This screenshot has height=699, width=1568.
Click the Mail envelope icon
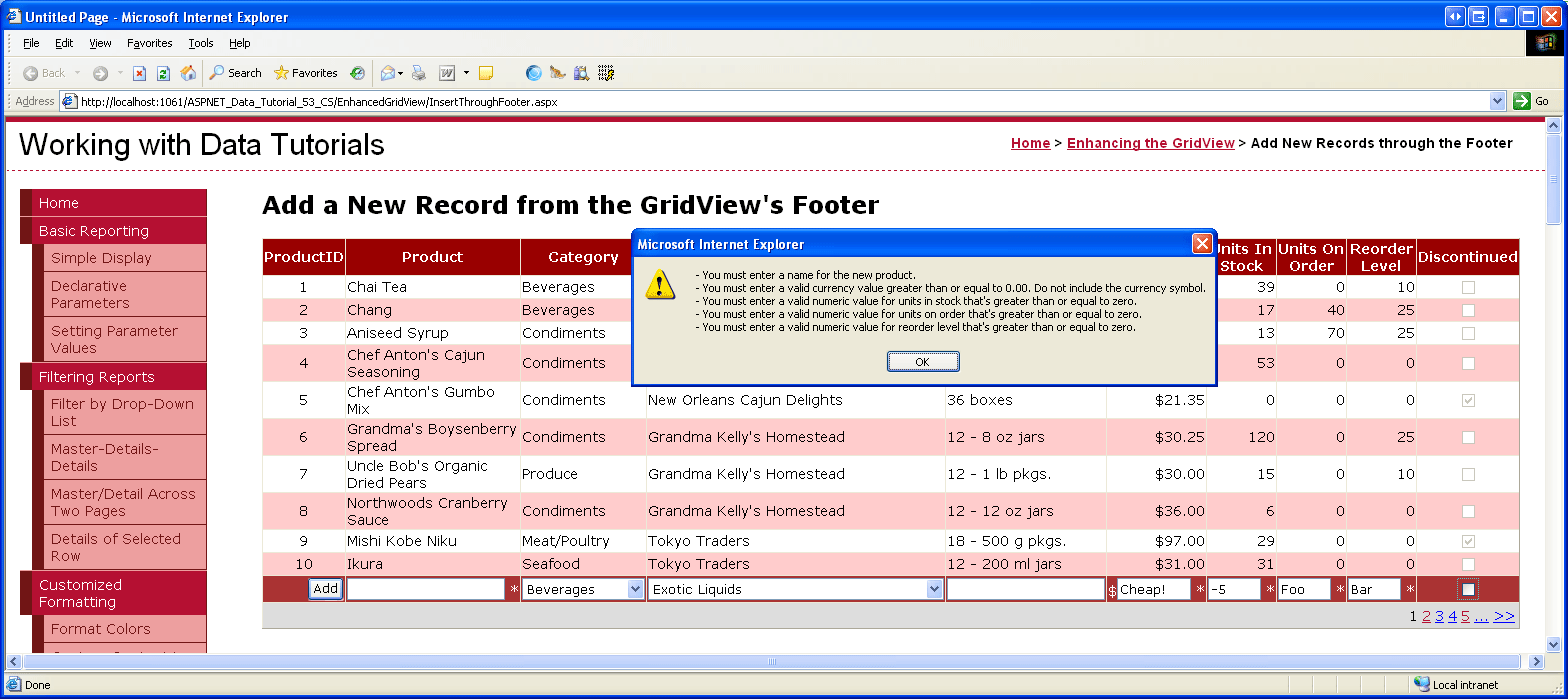(387, 73)
